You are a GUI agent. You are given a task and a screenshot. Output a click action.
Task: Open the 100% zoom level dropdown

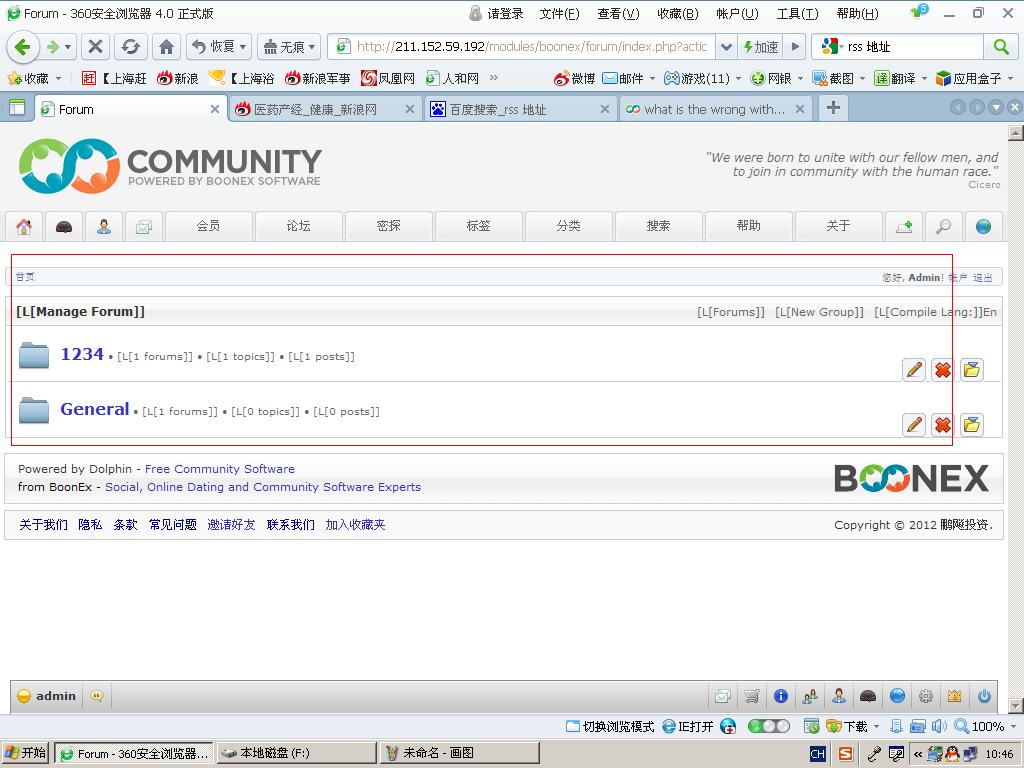coord(1014,726)
